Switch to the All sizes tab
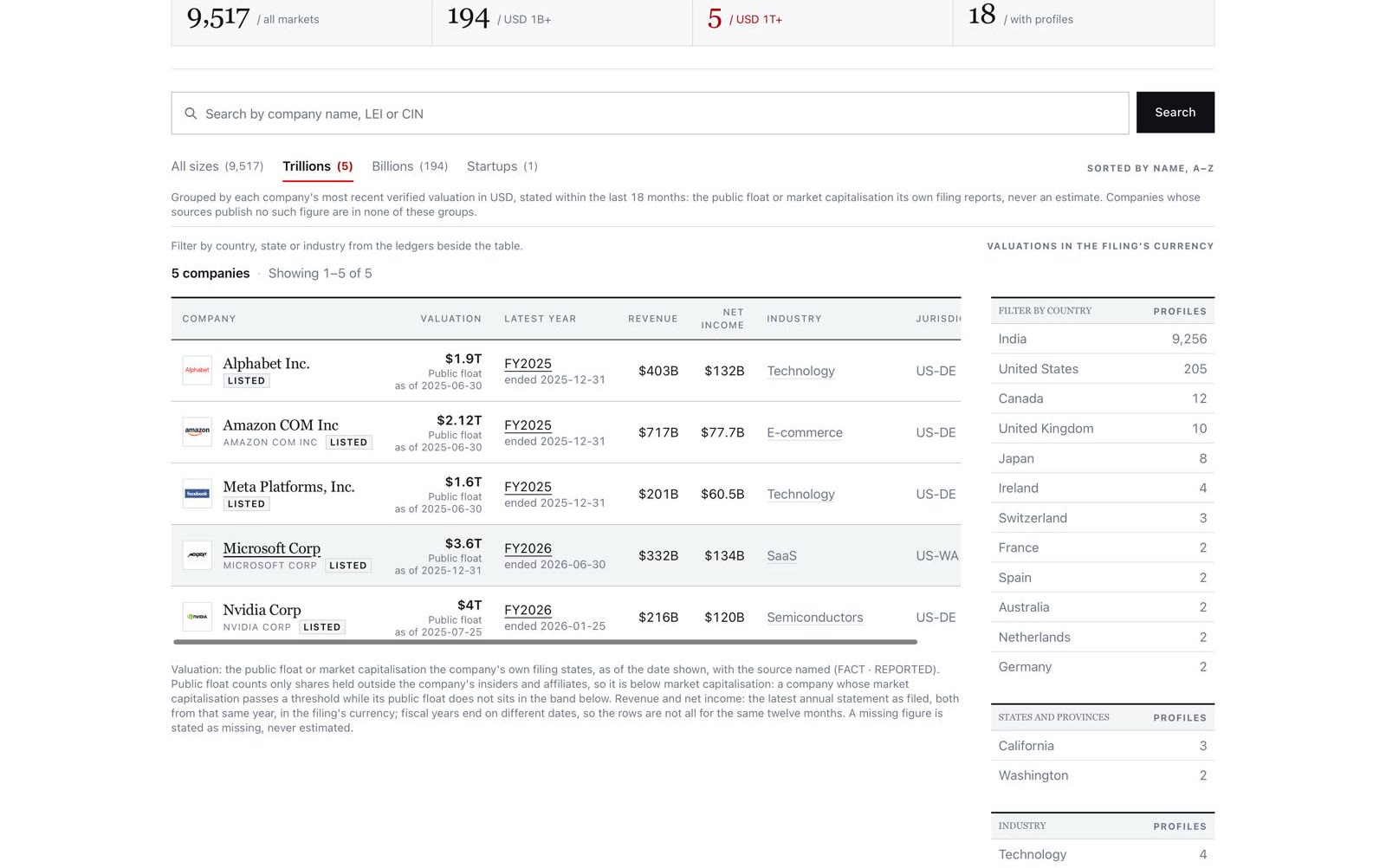 pos(217,166)
